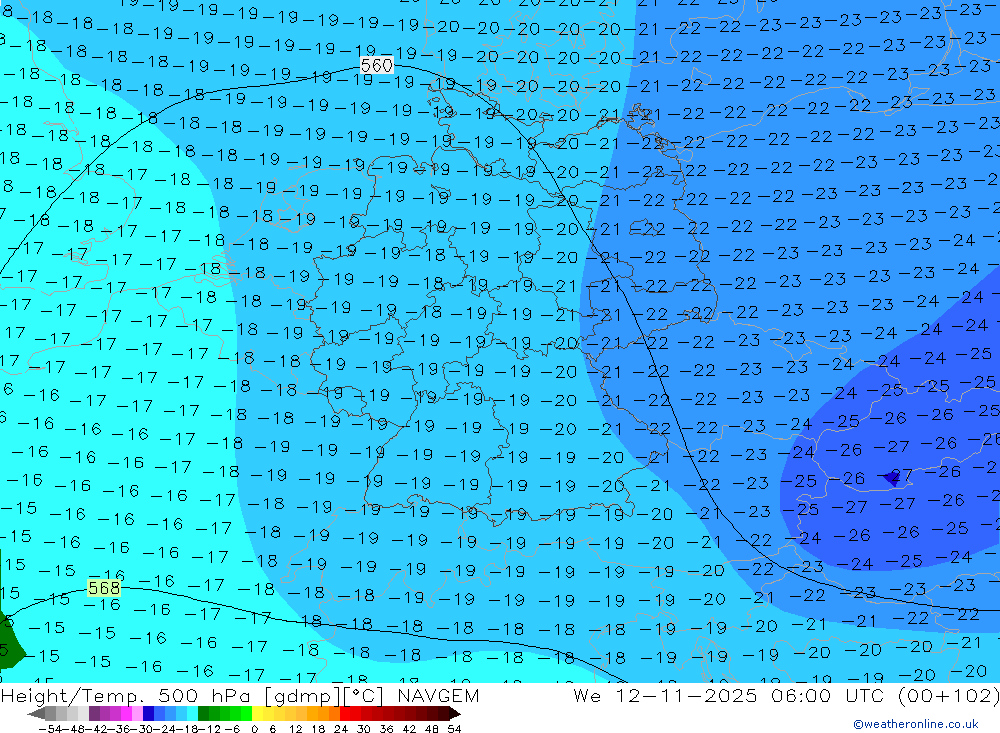Screen dimensions: 1000x733
Task: Open the weatheronline.co.uk copyright link
Action: tap(915, 724)
